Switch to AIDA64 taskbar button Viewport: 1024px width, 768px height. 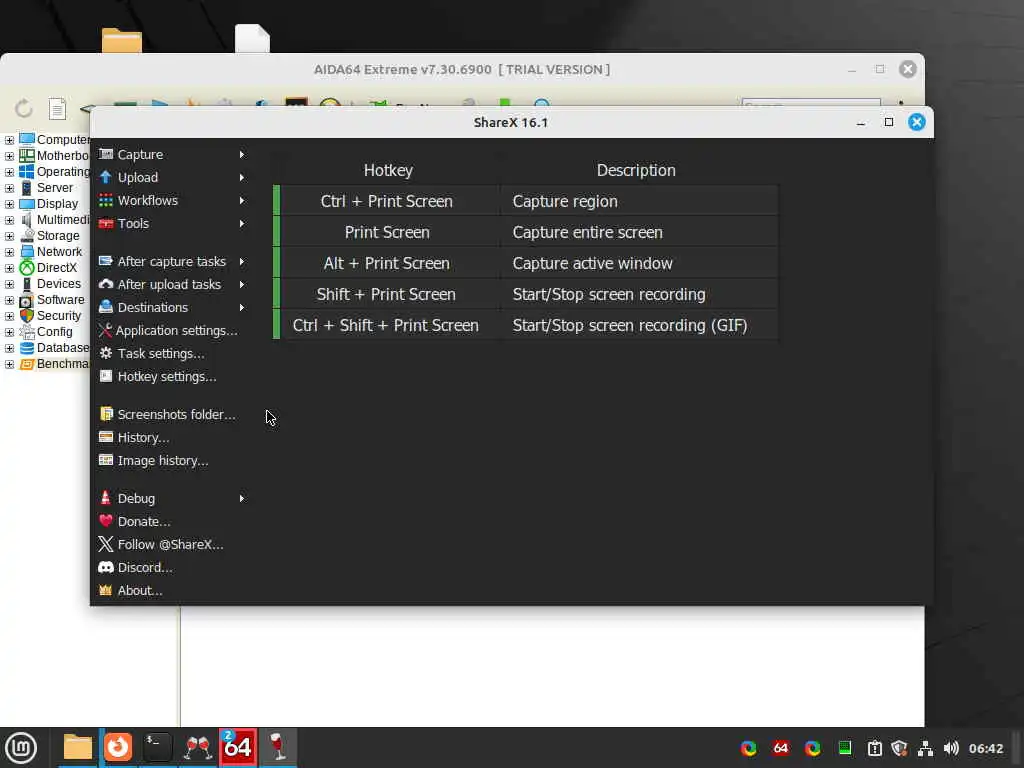click(238, 747)
